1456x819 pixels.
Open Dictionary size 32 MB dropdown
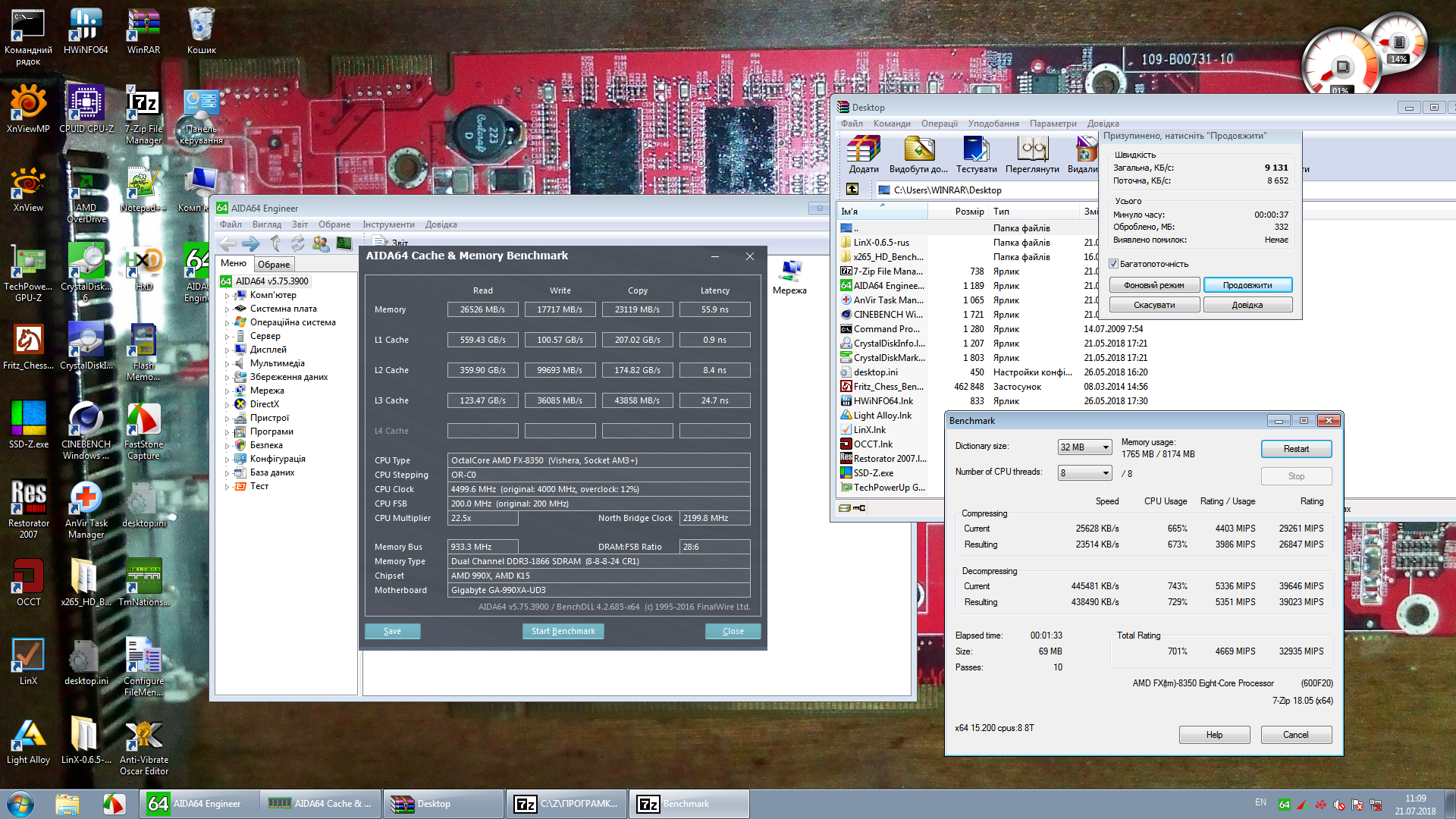pos(1084,447)
